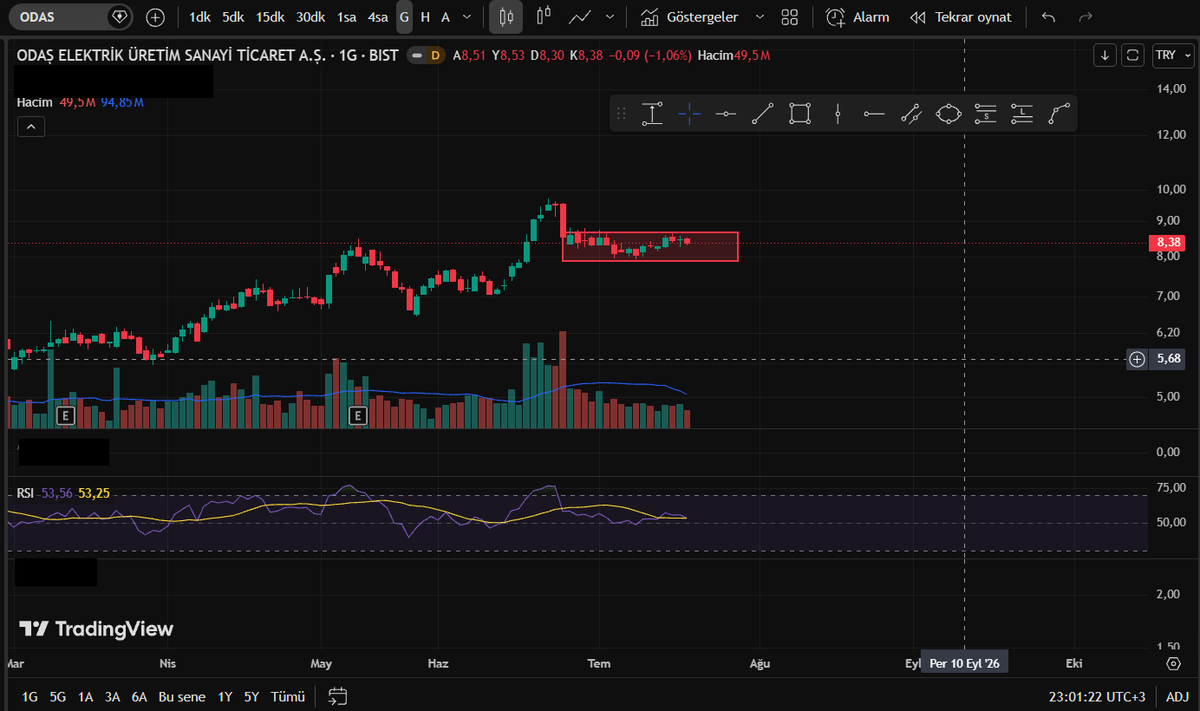Select the measure tool in the drawing toolbar
This screenshot has height=711, width=1200.
[x=653, y=114]
